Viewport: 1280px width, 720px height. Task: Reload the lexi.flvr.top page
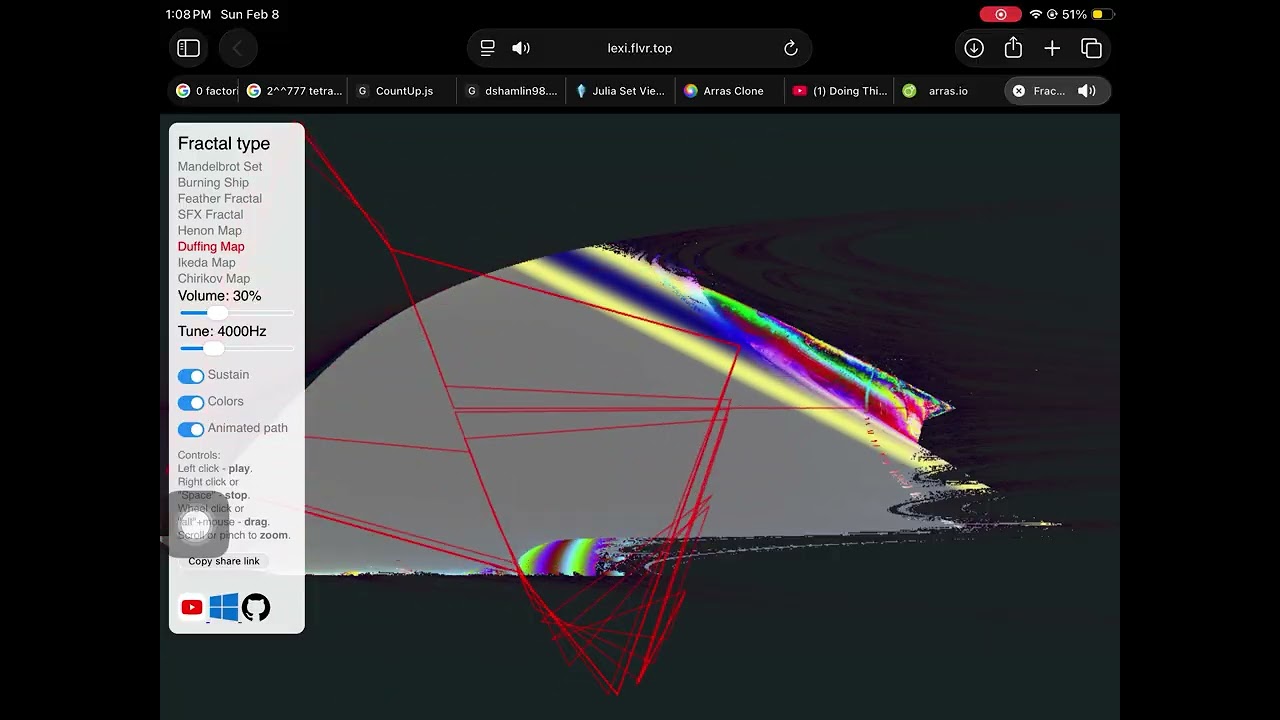click(791, 48)
